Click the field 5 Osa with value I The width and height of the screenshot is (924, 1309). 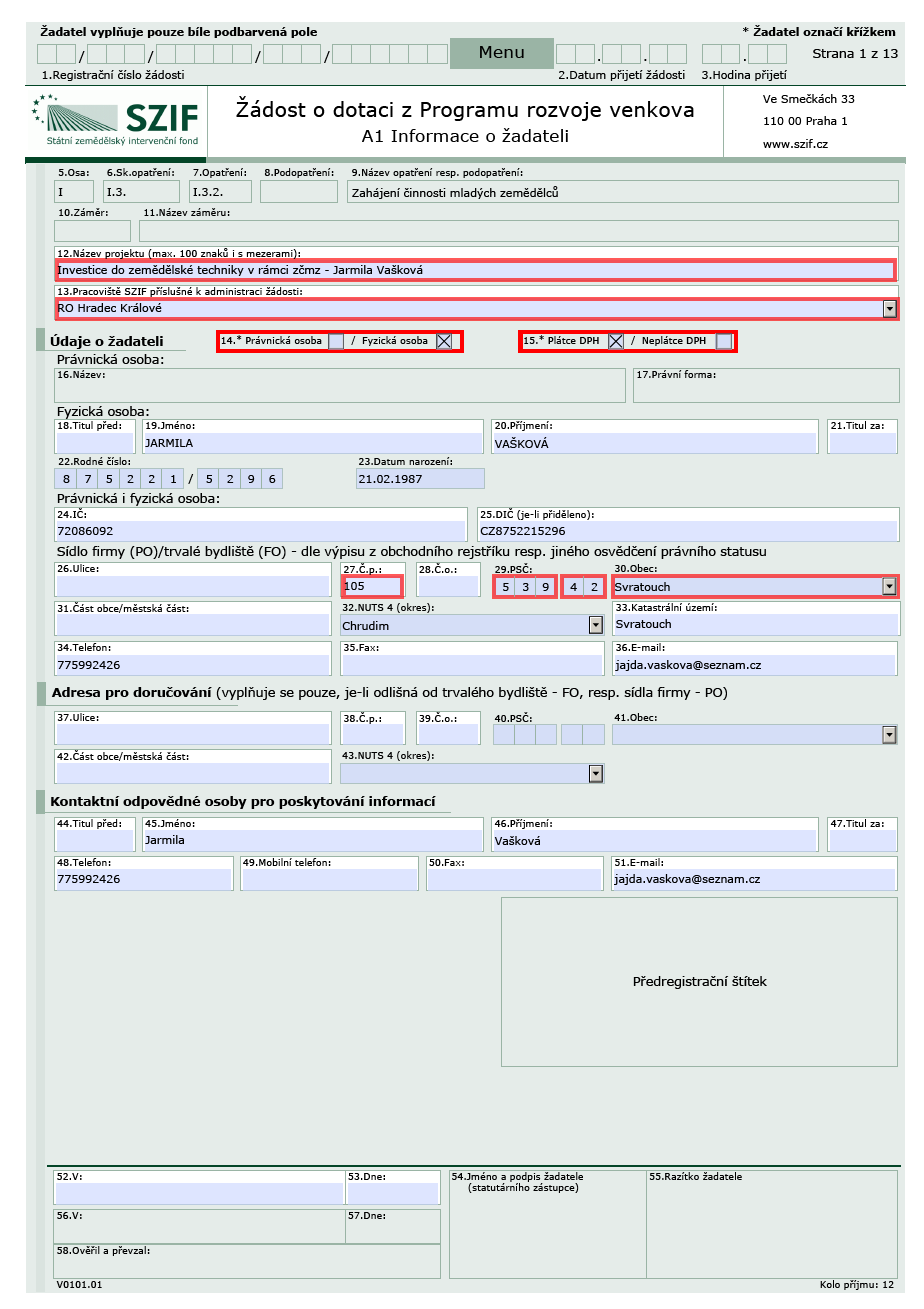click(x=74, y=192)
